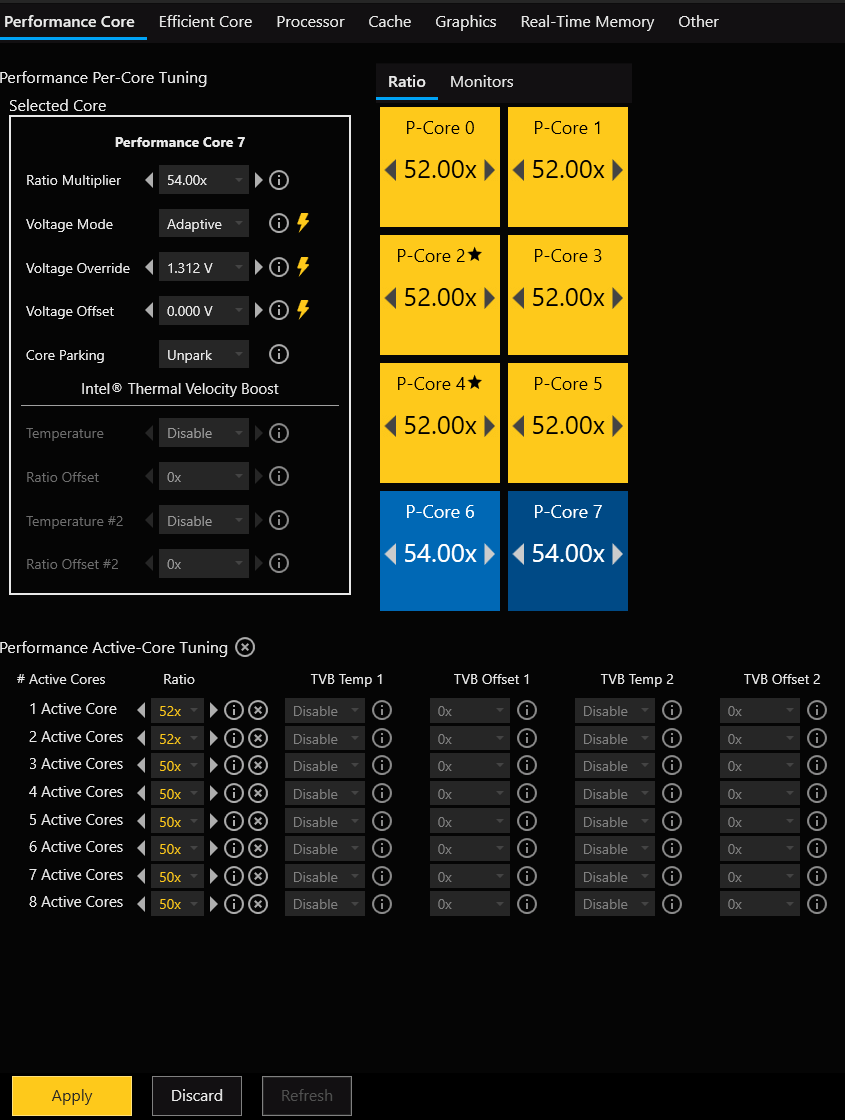Increase Voltage Override using right arrow
Screen dimensions: 845x1120
[x=259, y=267]
